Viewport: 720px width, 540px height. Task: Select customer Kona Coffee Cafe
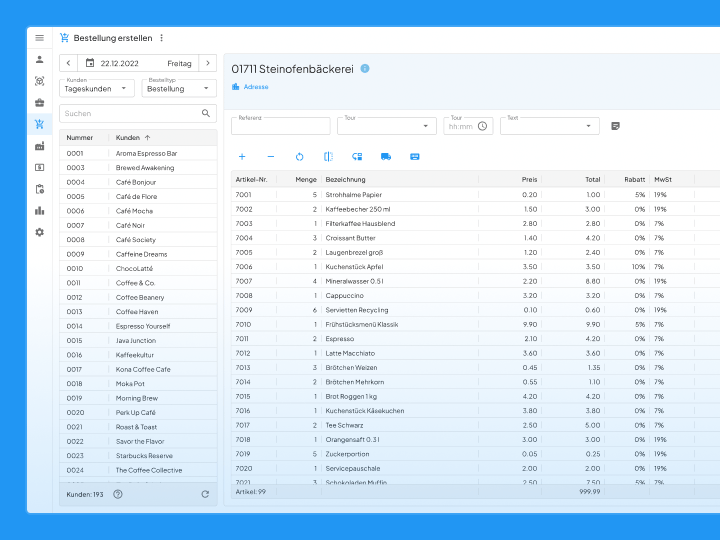pyautogui.click(x=138, y=370)
